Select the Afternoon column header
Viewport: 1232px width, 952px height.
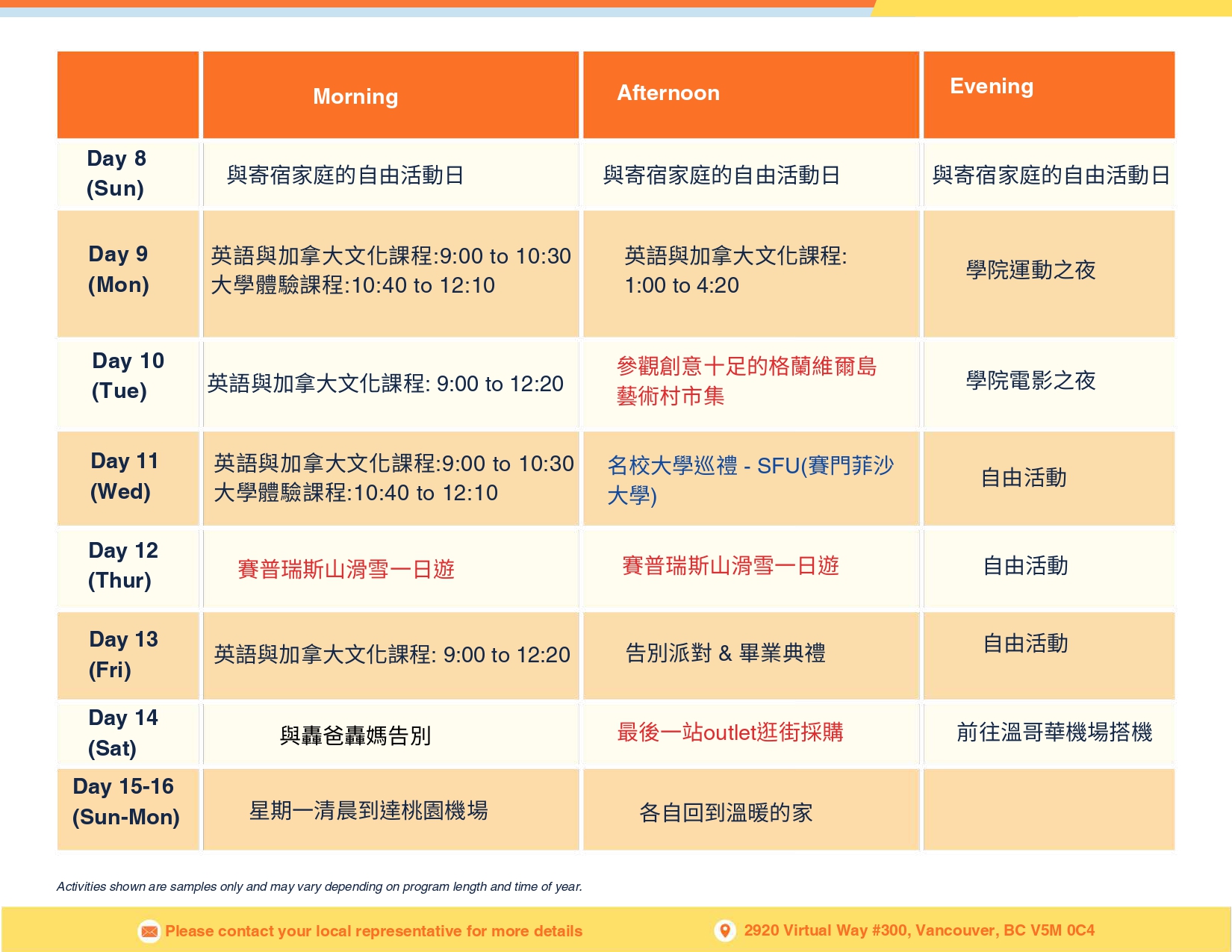(668, 93)
